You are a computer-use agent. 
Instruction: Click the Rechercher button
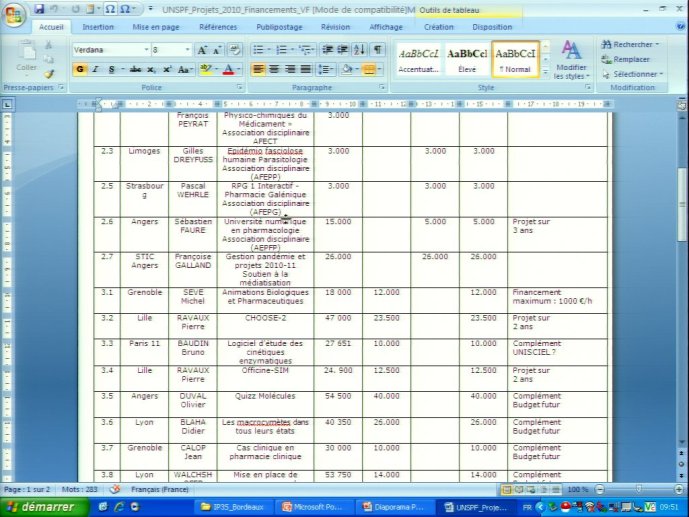coord(631,44)
